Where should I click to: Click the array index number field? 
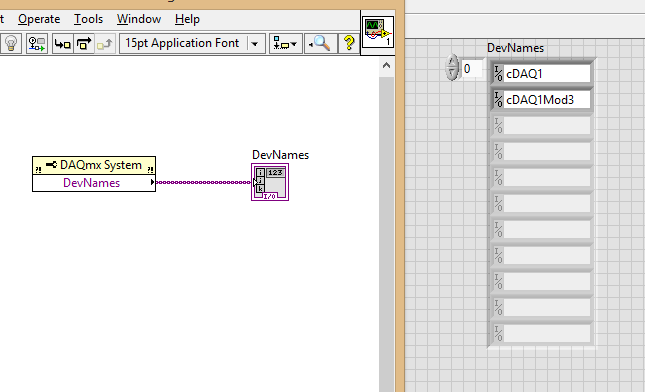[472, 69]
